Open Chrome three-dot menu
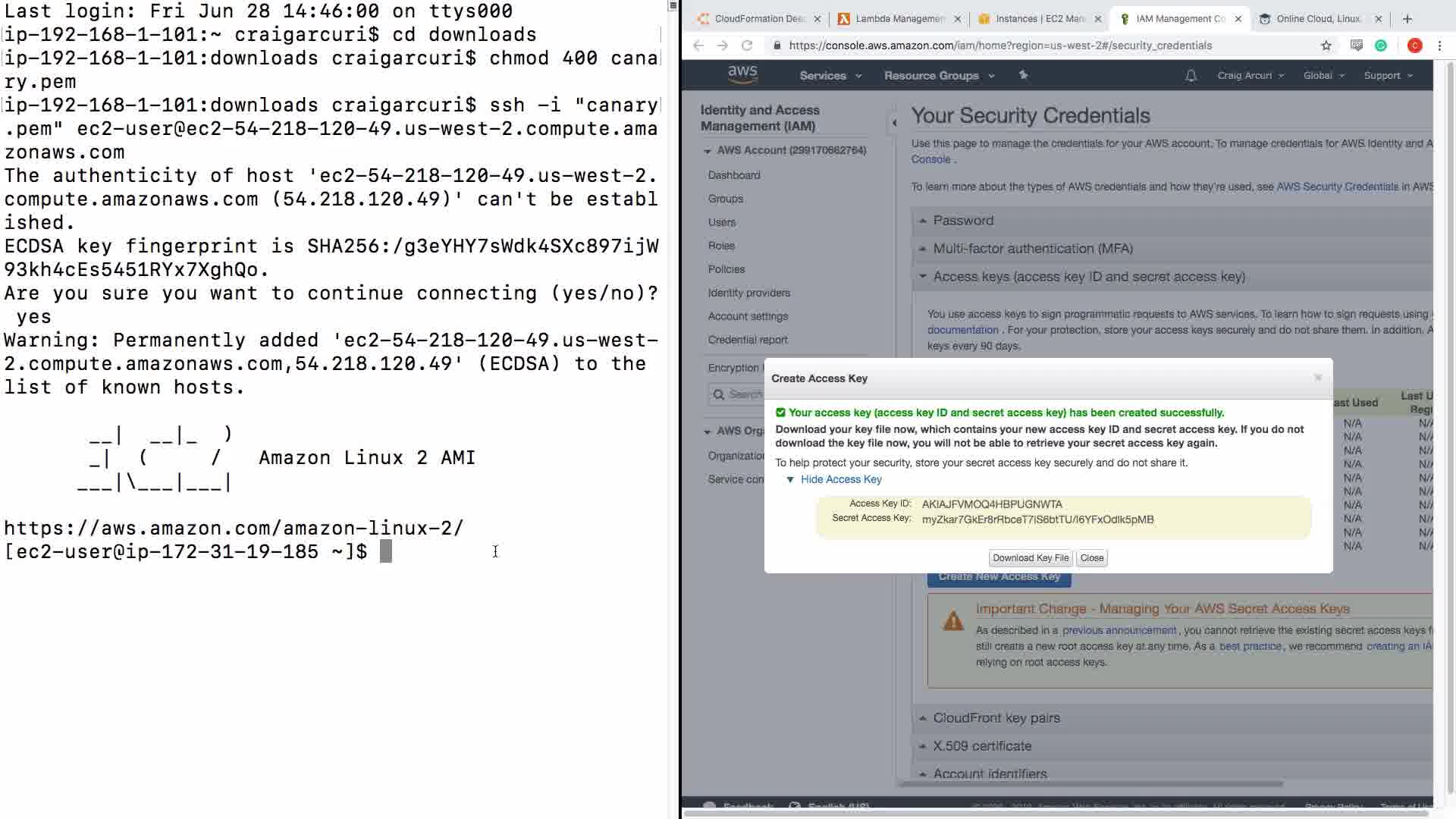This screenshot has height=819, width=1456. pyautogui.click(x=1439, y=45)
